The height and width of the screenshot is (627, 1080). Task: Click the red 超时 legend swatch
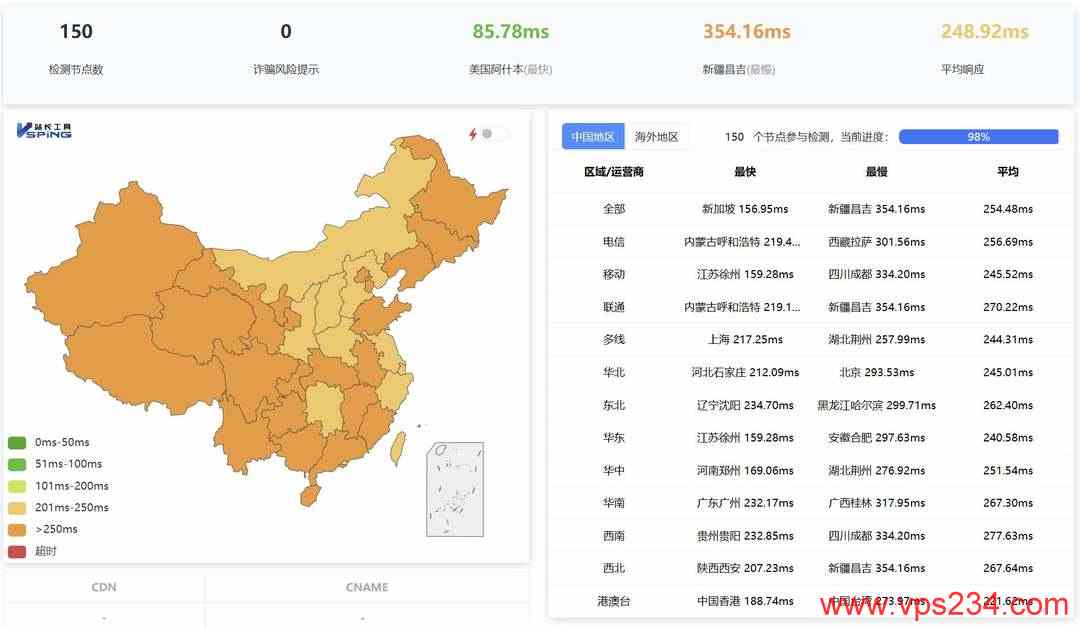(x=17, y=551)
